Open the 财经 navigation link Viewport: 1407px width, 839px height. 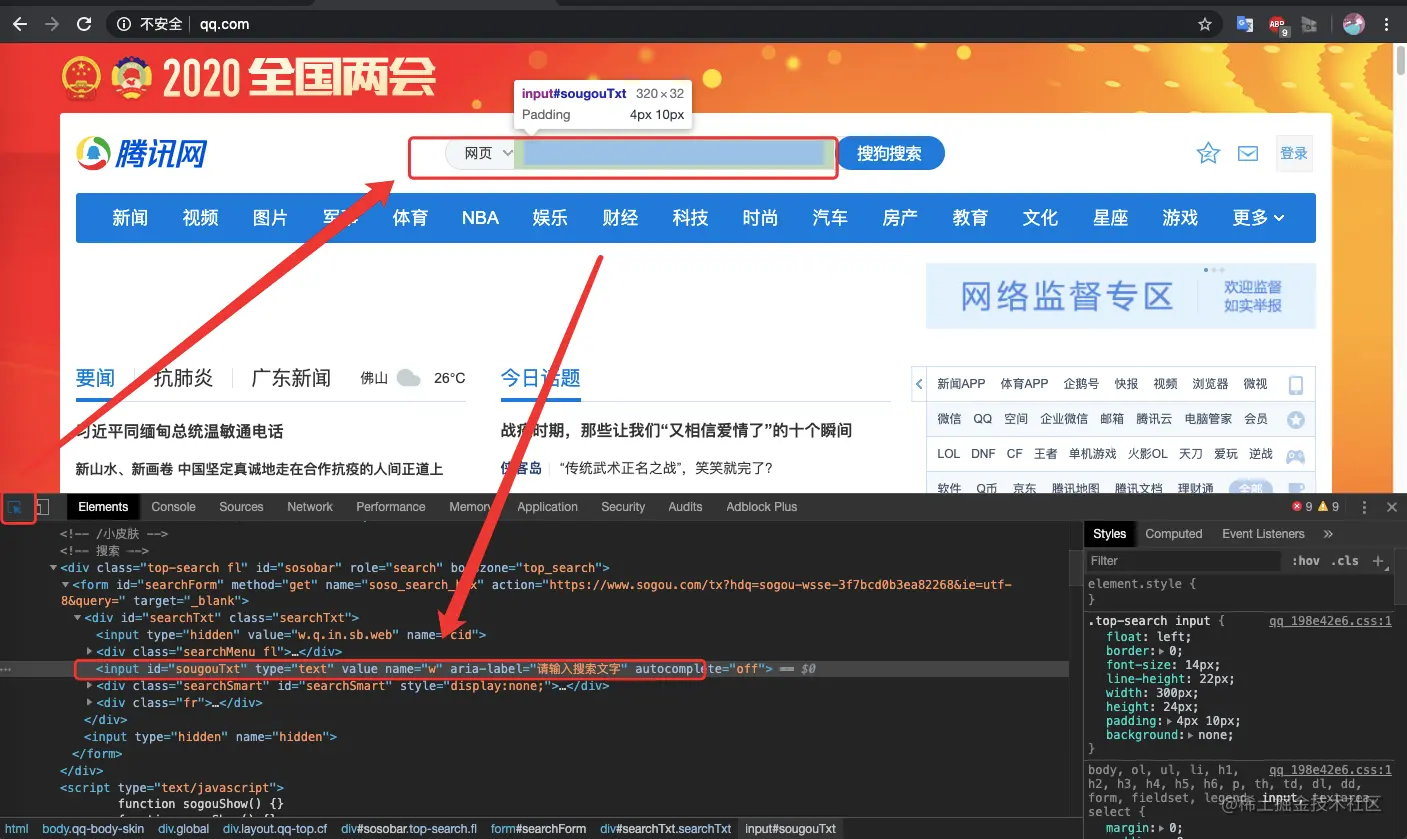point(620,218)
